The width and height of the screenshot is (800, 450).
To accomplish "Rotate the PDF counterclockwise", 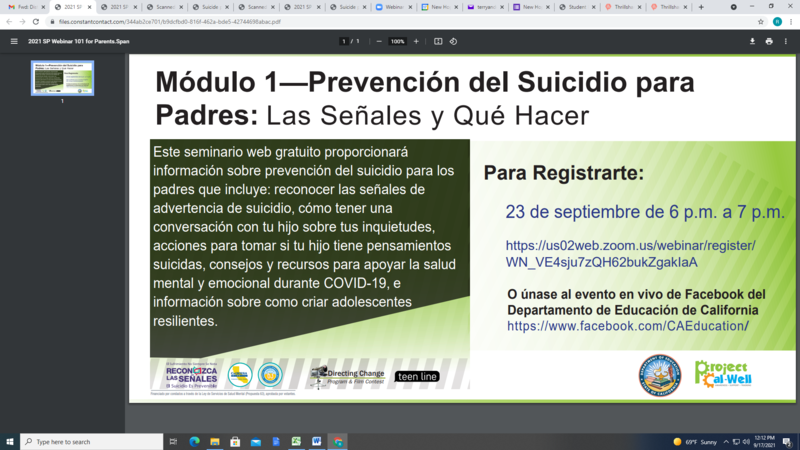I will [x=454, y=41].
